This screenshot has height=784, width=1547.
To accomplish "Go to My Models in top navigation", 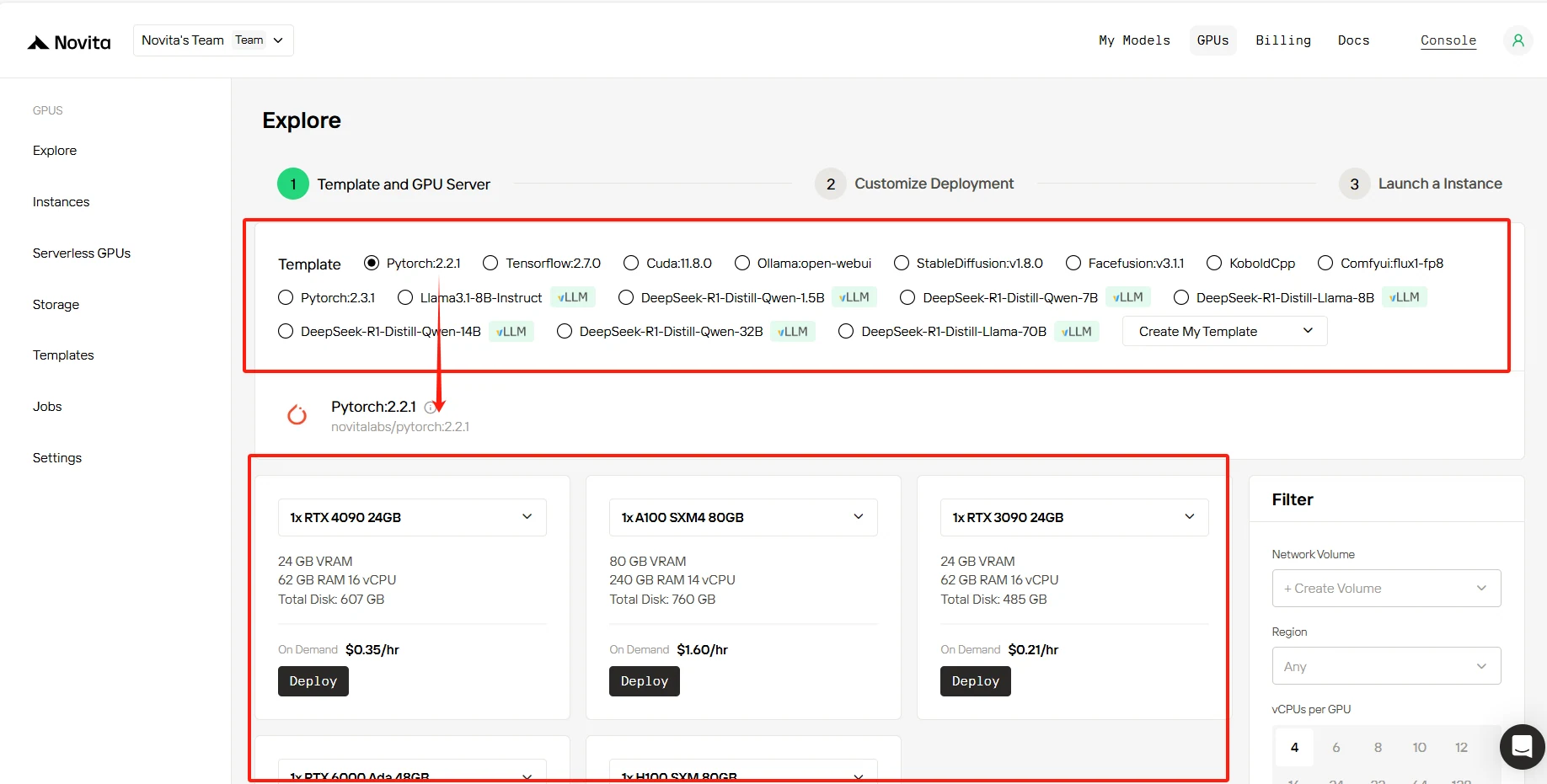I will tap(1134, 40).
